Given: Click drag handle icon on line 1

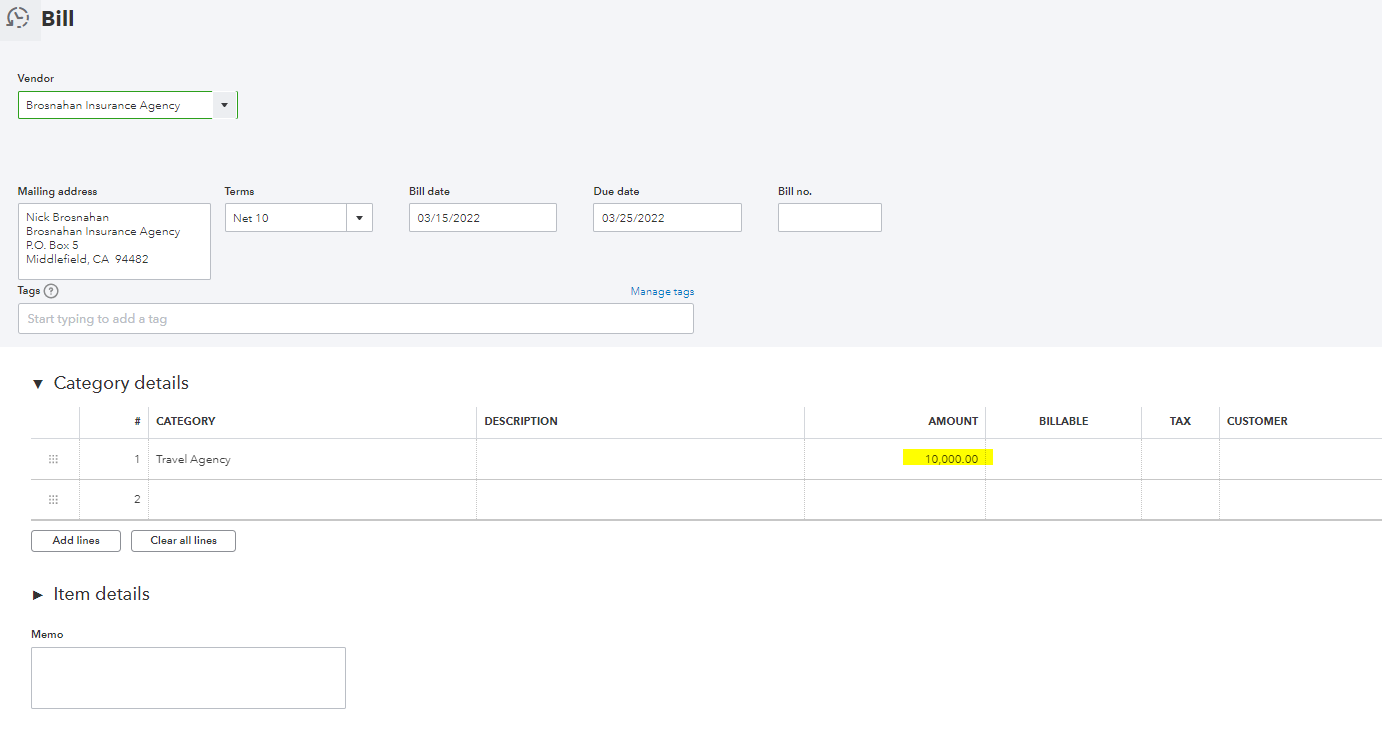Looking at the screenshot, I should 54,459.
